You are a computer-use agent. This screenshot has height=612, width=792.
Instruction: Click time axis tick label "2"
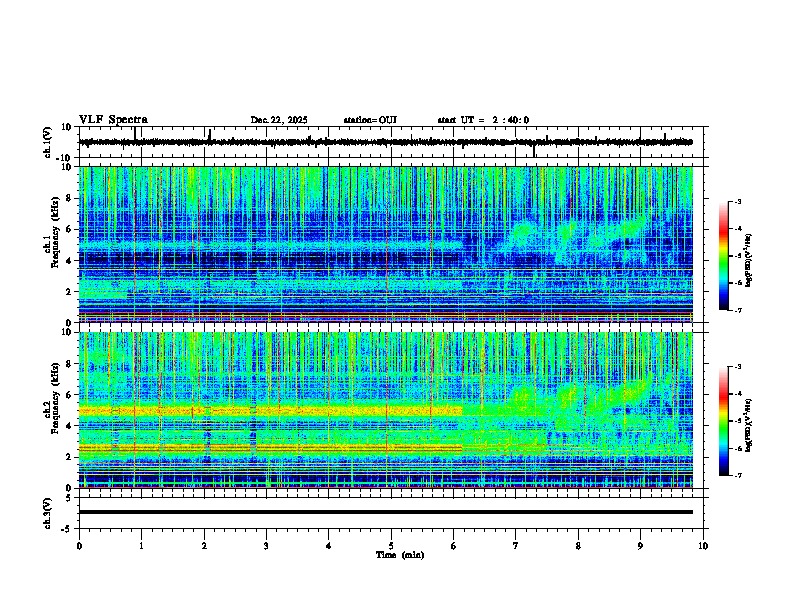204,546
